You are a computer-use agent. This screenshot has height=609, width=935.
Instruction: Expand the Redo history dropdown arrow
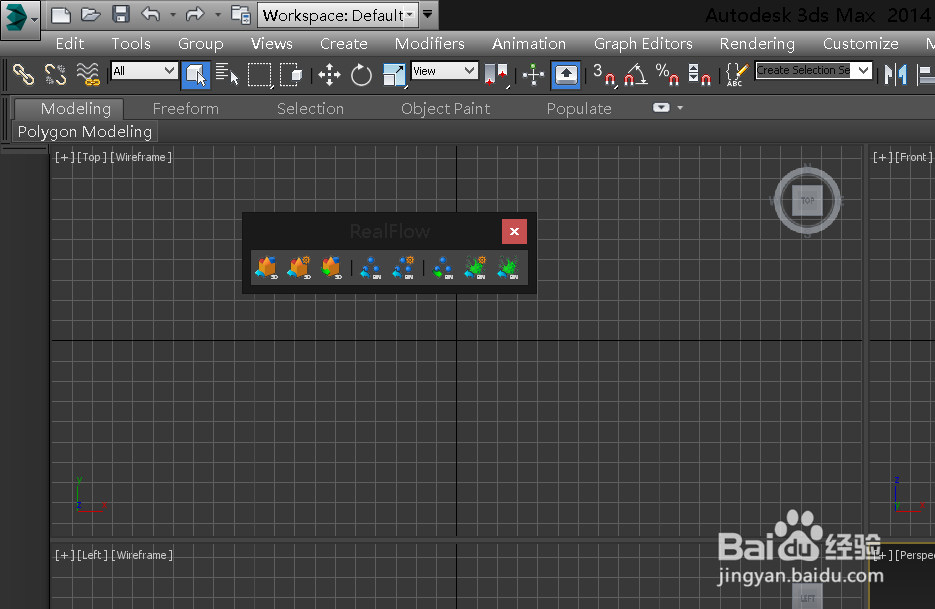point(218,14)
